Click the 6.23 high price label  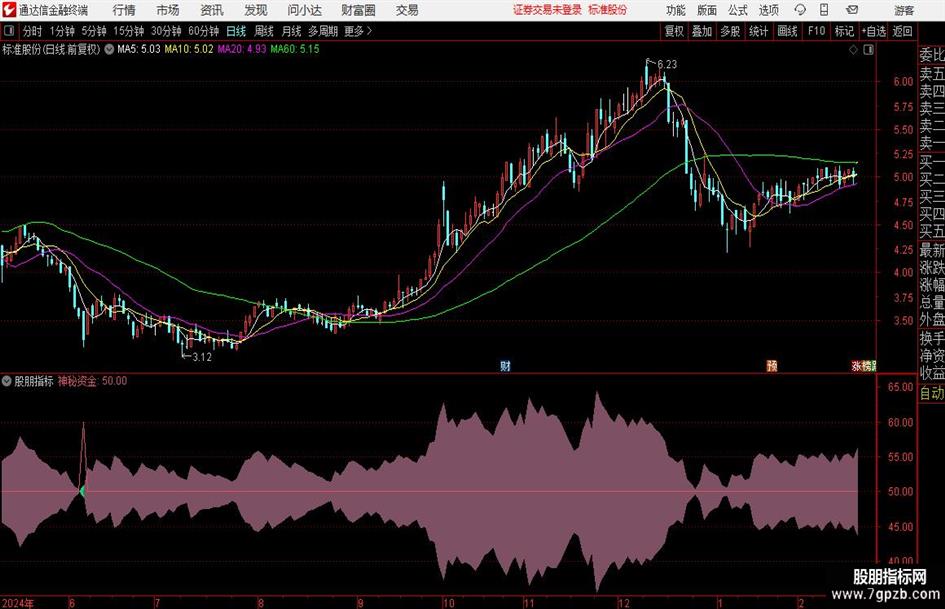[x=667, y=64]
